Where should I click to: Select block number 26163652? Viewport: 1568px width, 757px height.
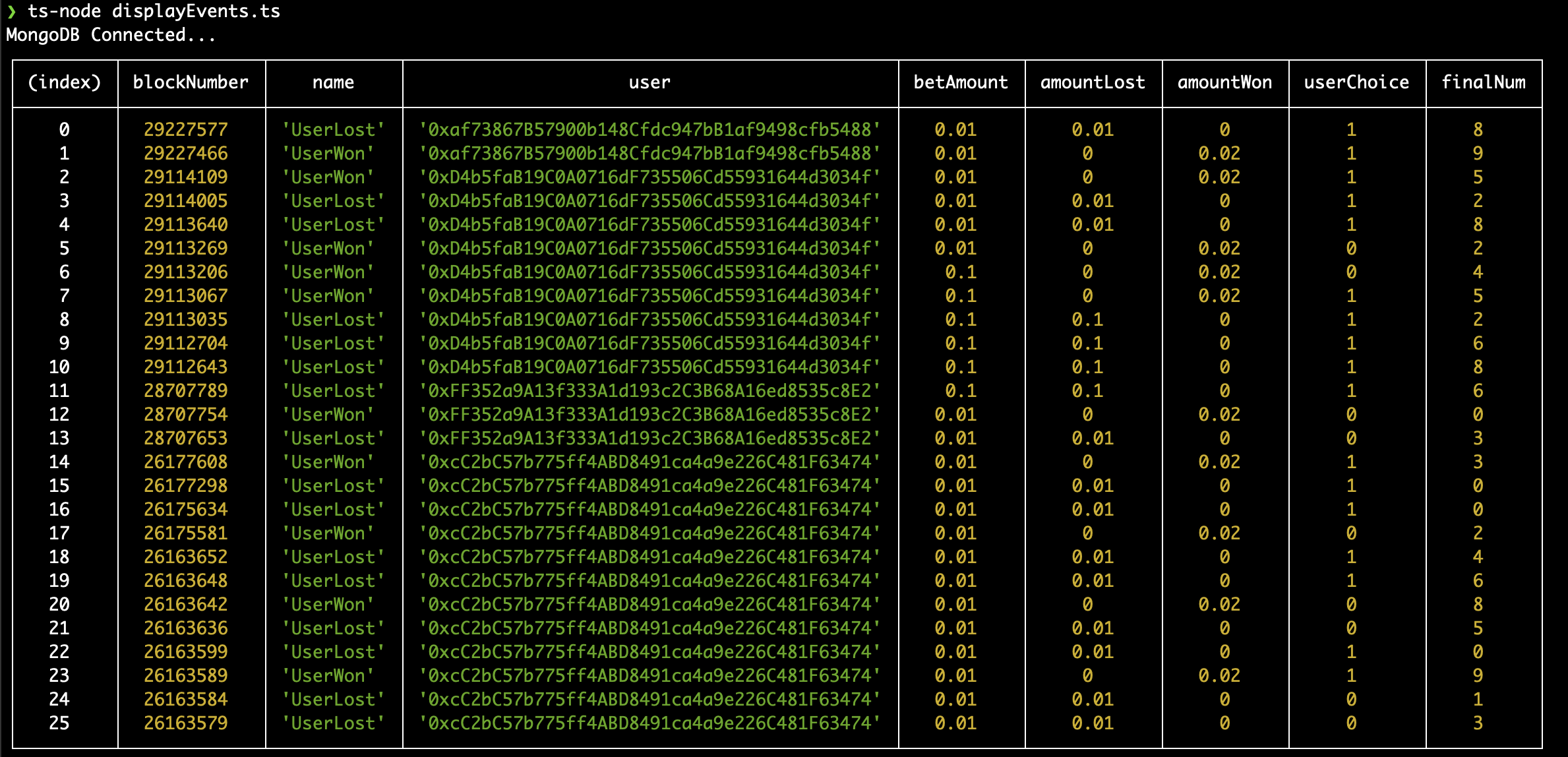[186, 557]
